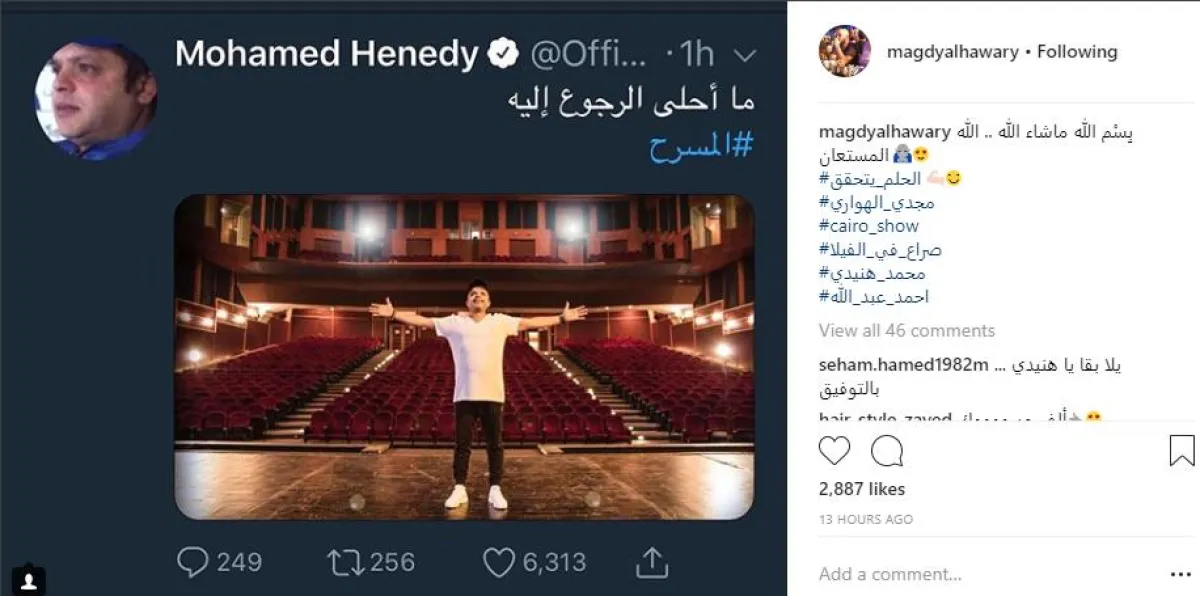Open the #cairo_show hashtag
The width and height of the screenshot is (1200, 596).
(x=868, y=226)
